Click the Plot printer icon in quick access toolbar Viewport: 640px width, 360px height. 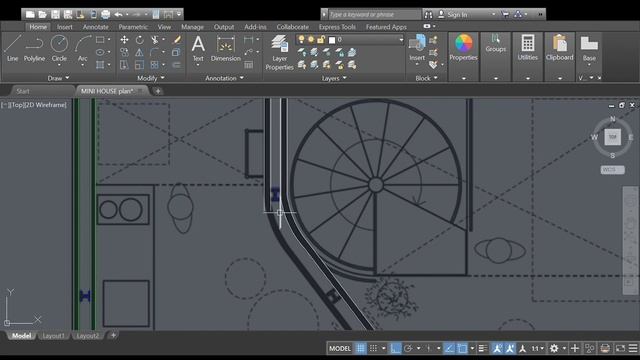coord(105,14)
